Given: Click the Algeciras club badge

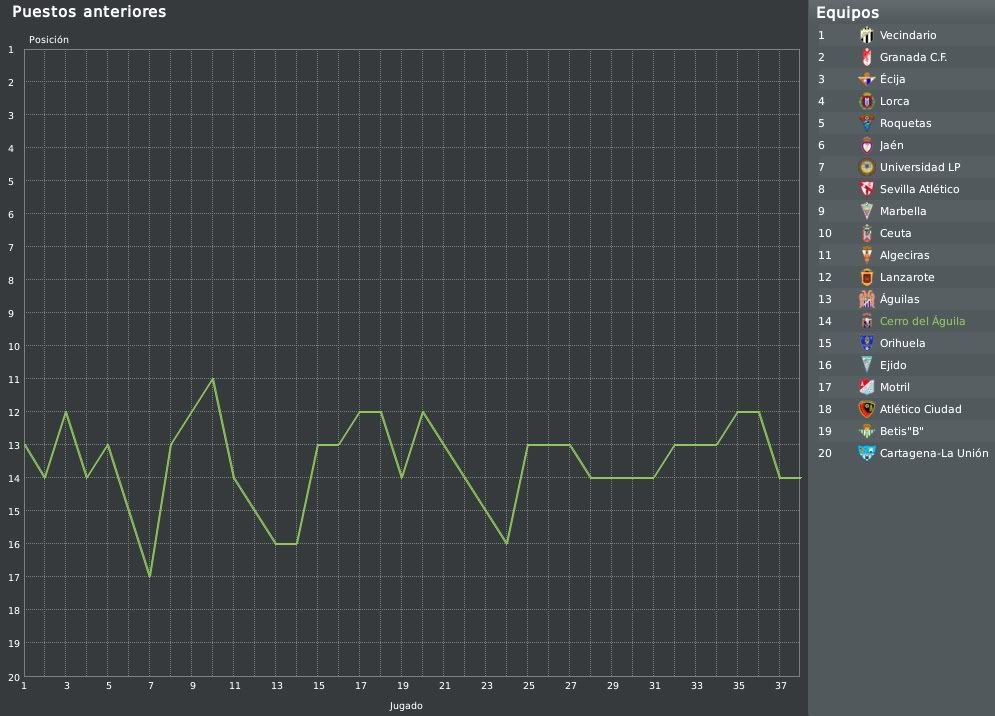Looking at the screenshot, I should pyautogui.click(x=866, y=255).
